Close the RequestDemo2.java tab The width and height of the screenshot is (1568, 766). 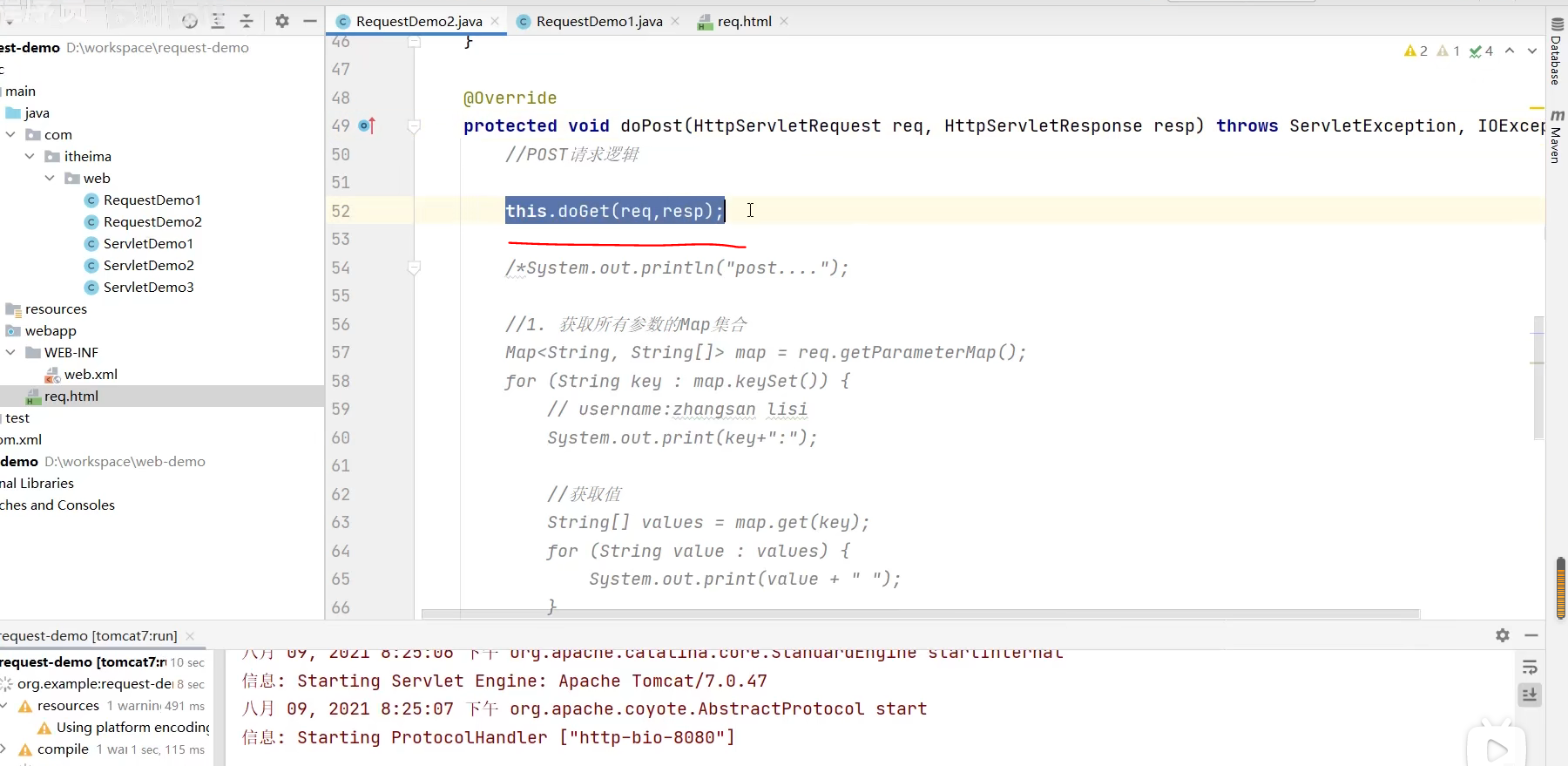coord(495,21)
